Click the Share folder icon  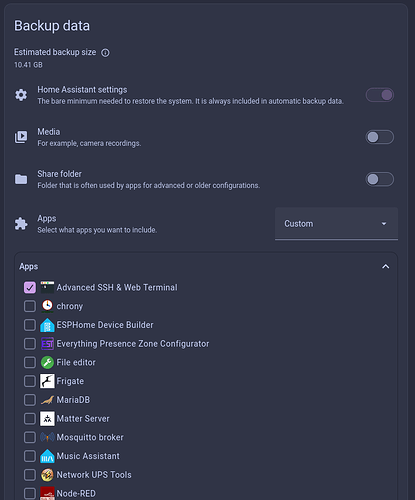21,179
